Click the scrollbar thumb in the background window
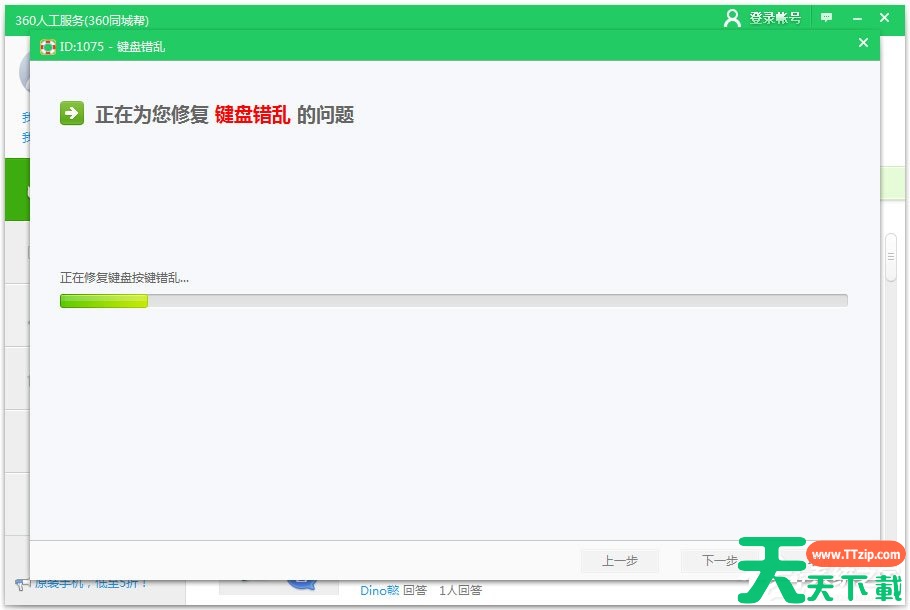The height and width of the screenshot is (610, 910). coord(891,257)
